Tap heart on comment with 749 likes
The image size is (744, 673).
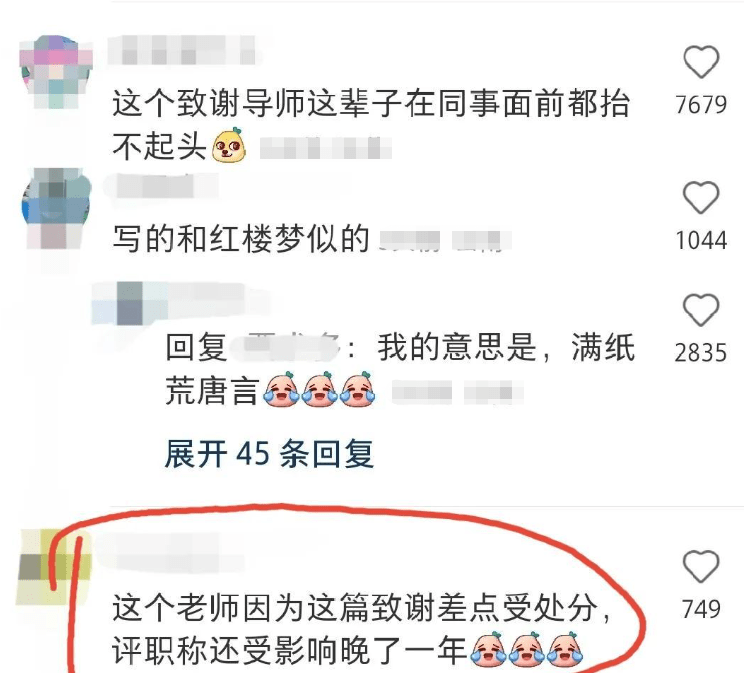point(701,566)
